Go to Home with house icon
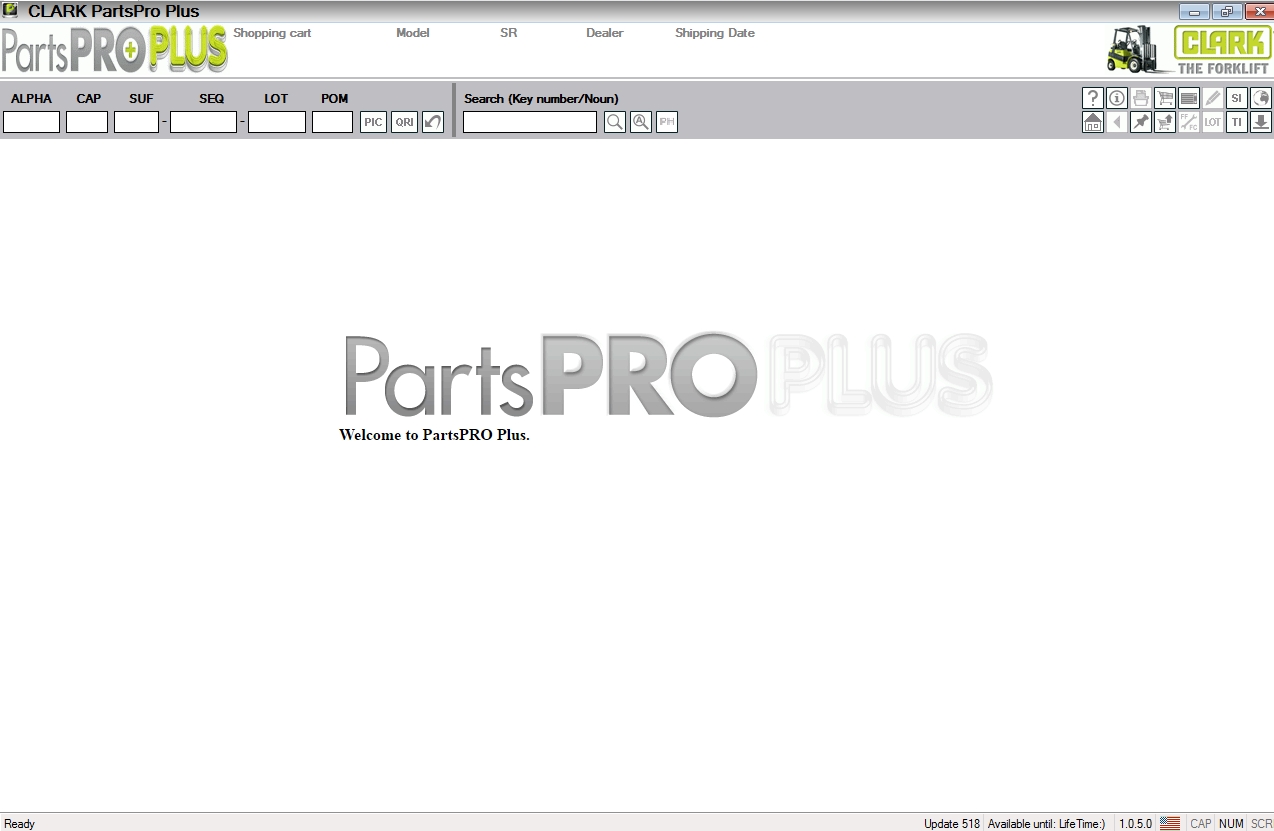 point(1093,122)
